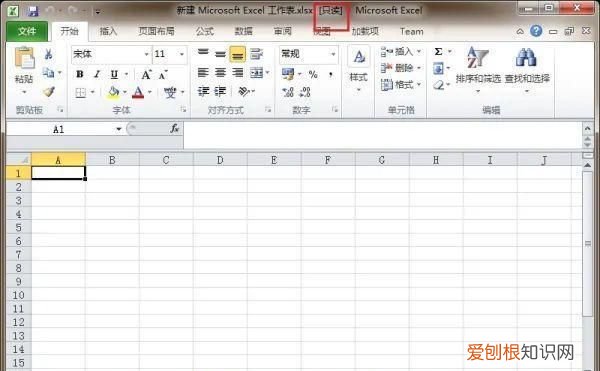The height and width of the screenshot is (371, 600).
Task: Open borders dropdown arrow
Action: [92, 92]
